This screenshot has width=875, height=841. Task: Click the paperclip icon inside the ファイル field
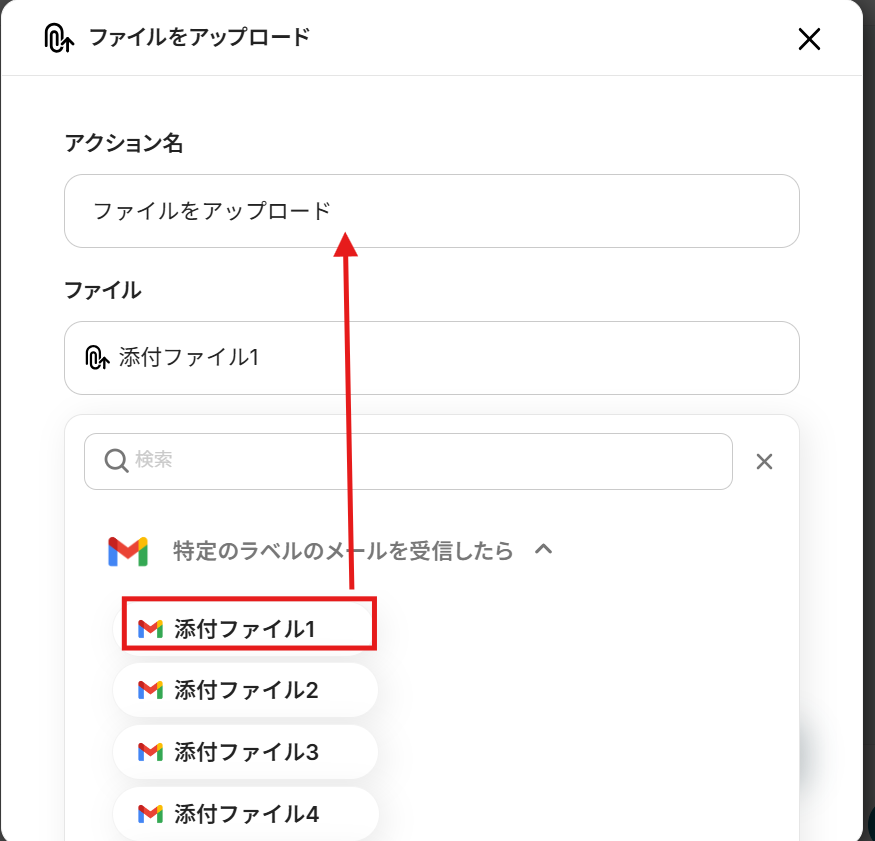pos(97,358)
